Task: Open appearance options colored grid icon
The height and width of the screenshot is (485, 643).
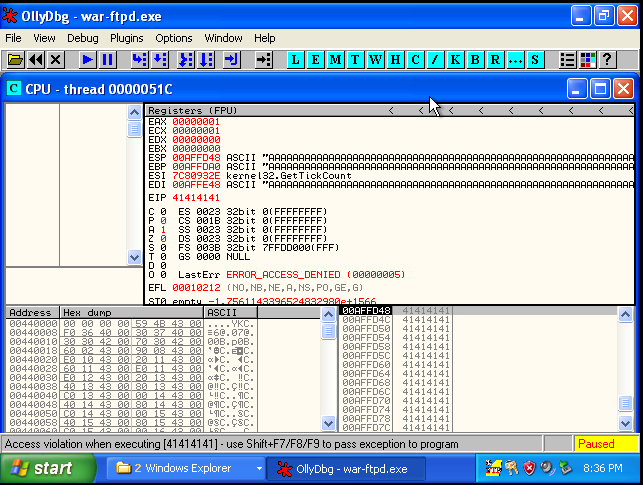Action: pyautogui.click(x=588, y=60)
